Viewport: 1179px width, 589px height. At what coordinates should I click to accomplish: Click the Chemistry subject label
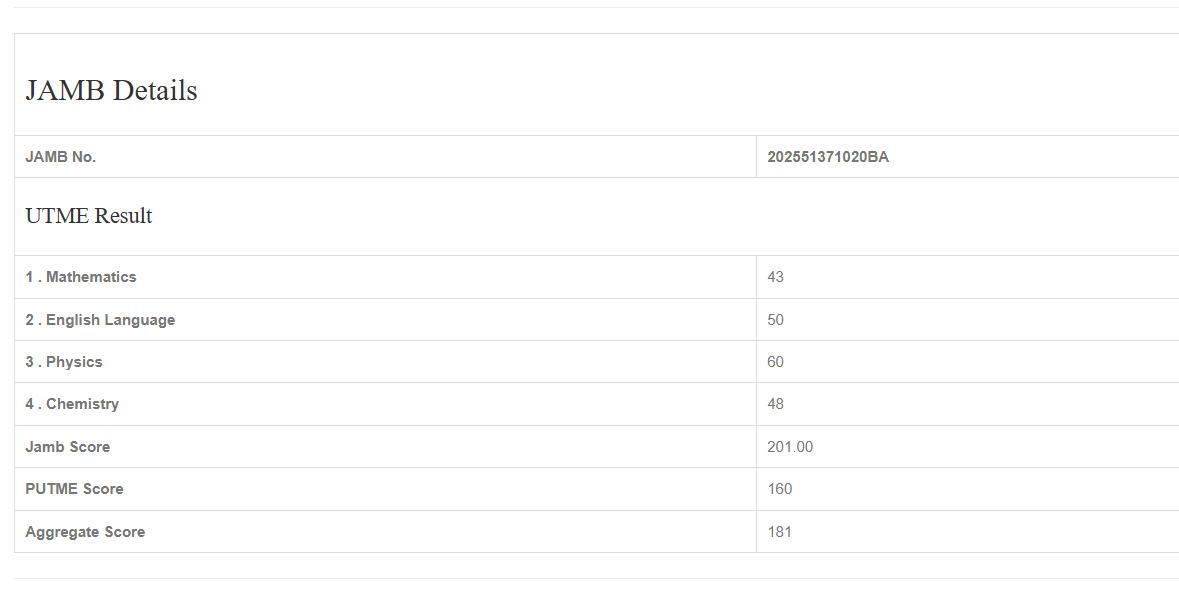[x=72, y=404]
